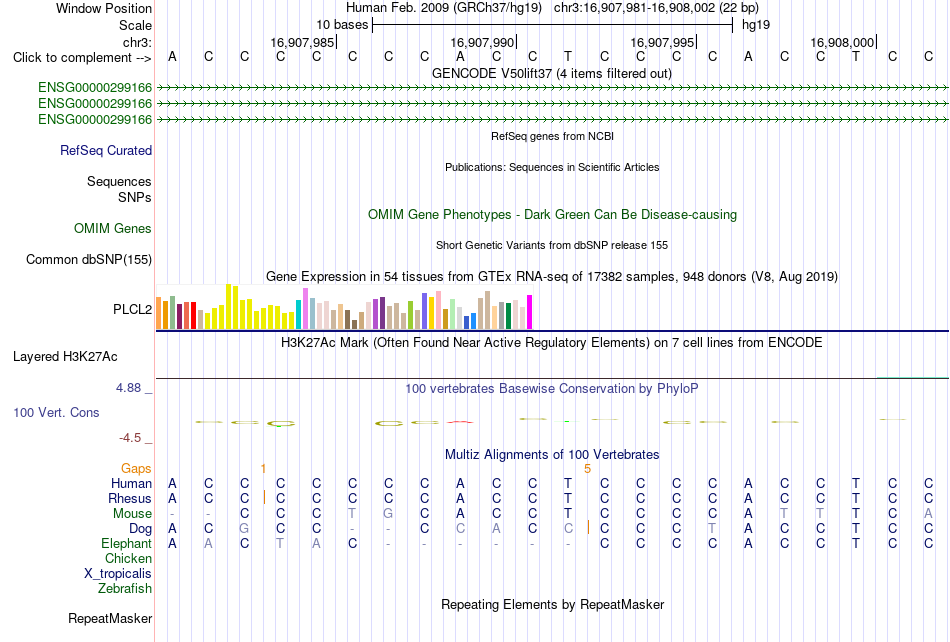Open the PhyloP Basewise Conservation title
This screenshot has height=642, width=950.
click(551, 388)
